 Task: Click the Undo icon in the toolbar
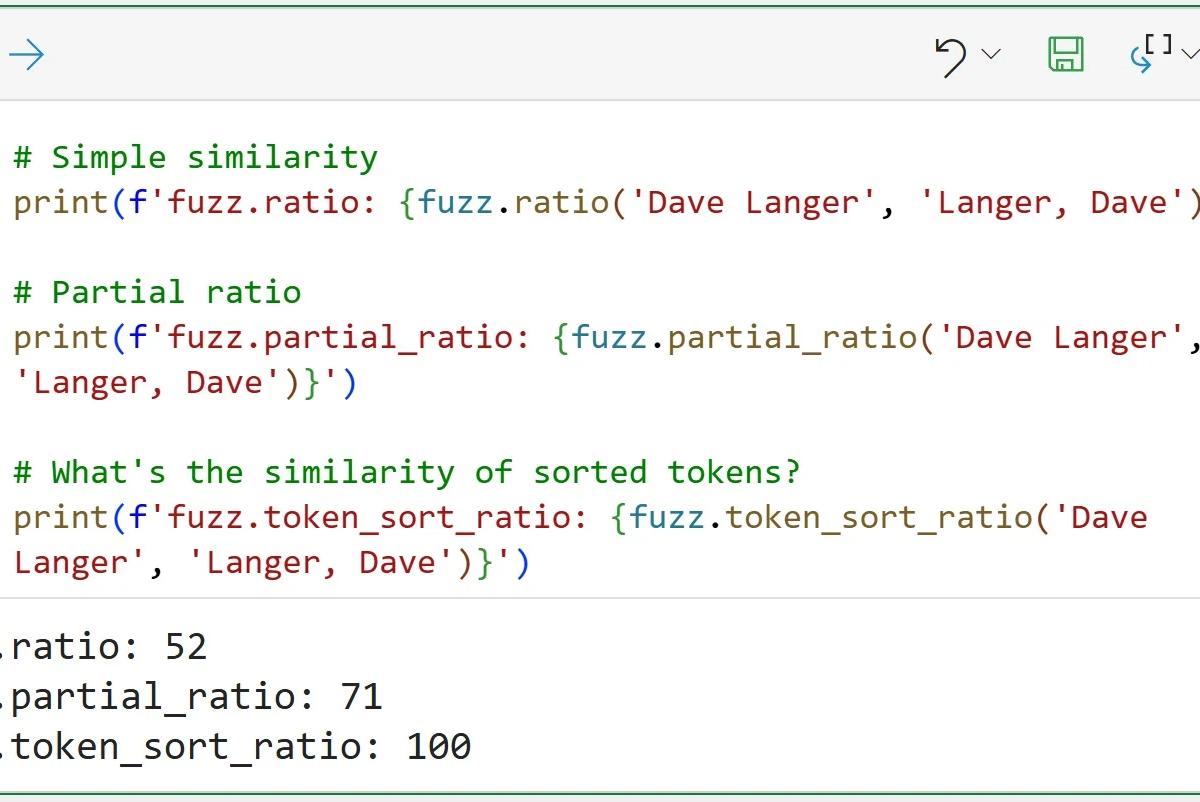[x=952, y=57]
